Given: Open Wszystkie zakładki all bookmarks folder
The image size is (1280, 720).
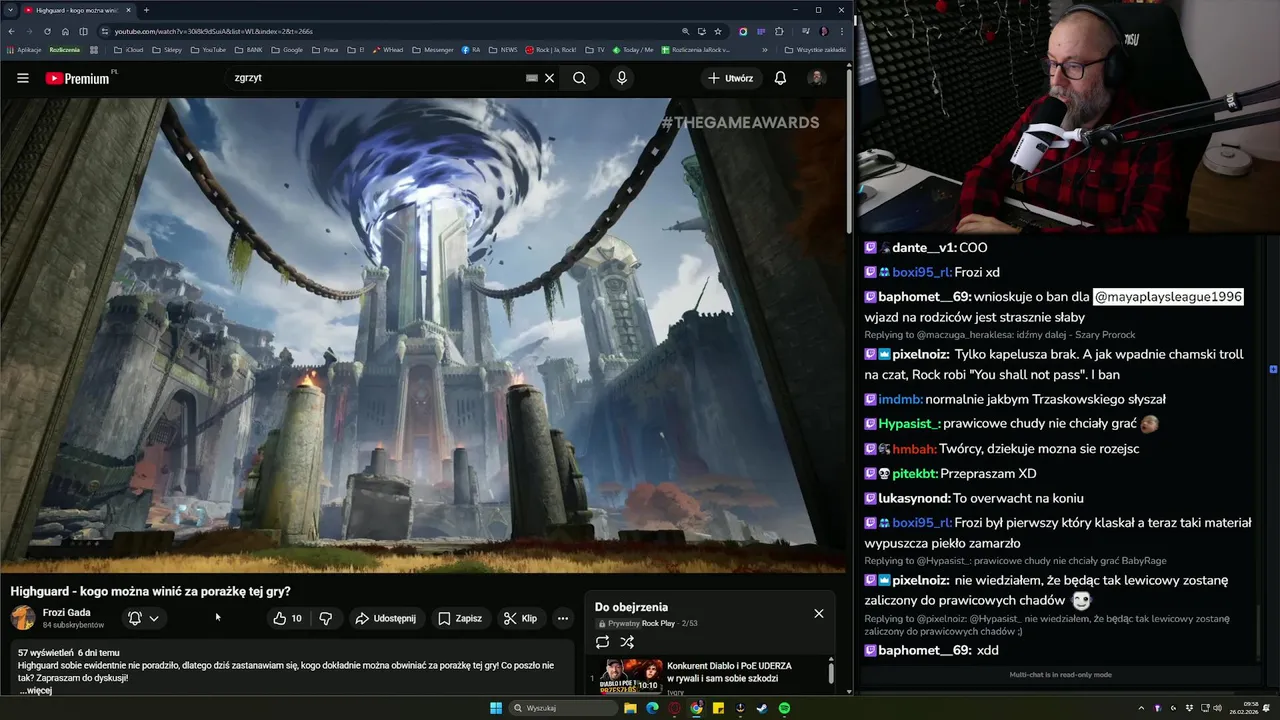Looking at the screenshot, I should [x=815, y=49].
